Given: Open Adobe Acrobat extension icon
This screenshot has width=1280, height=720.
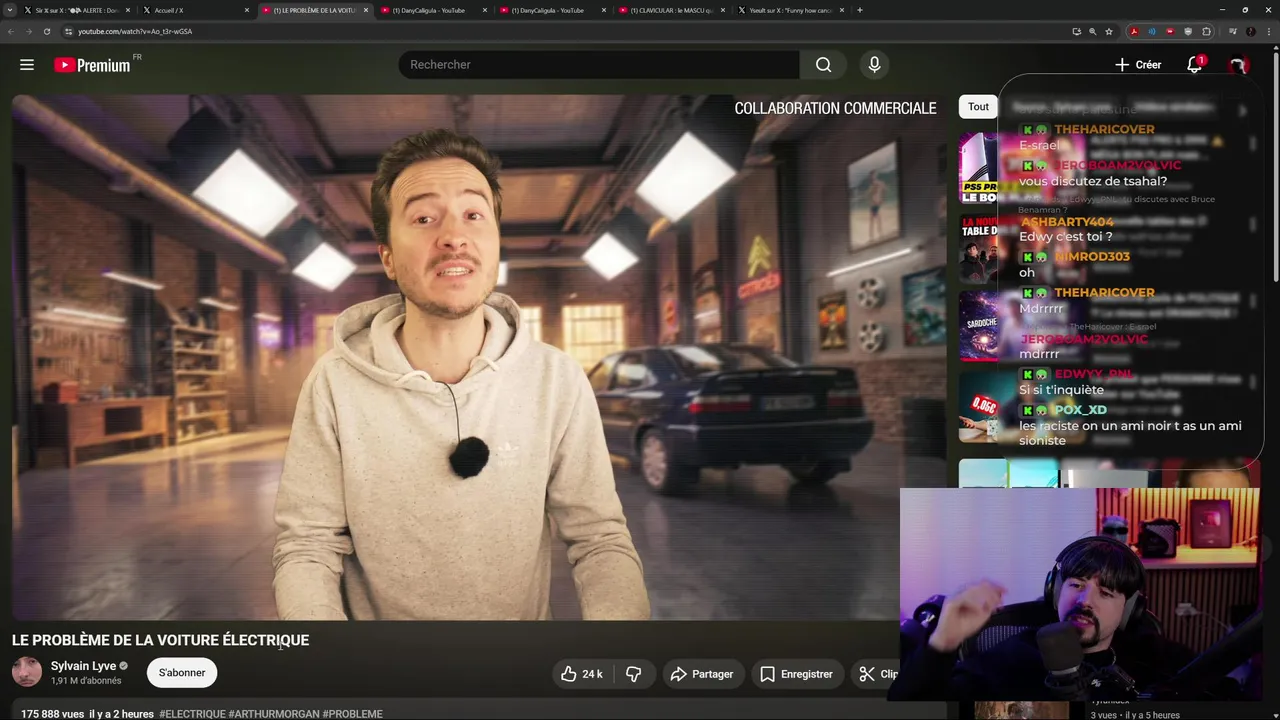Looking at the screenshot, I should [1134, 31].
